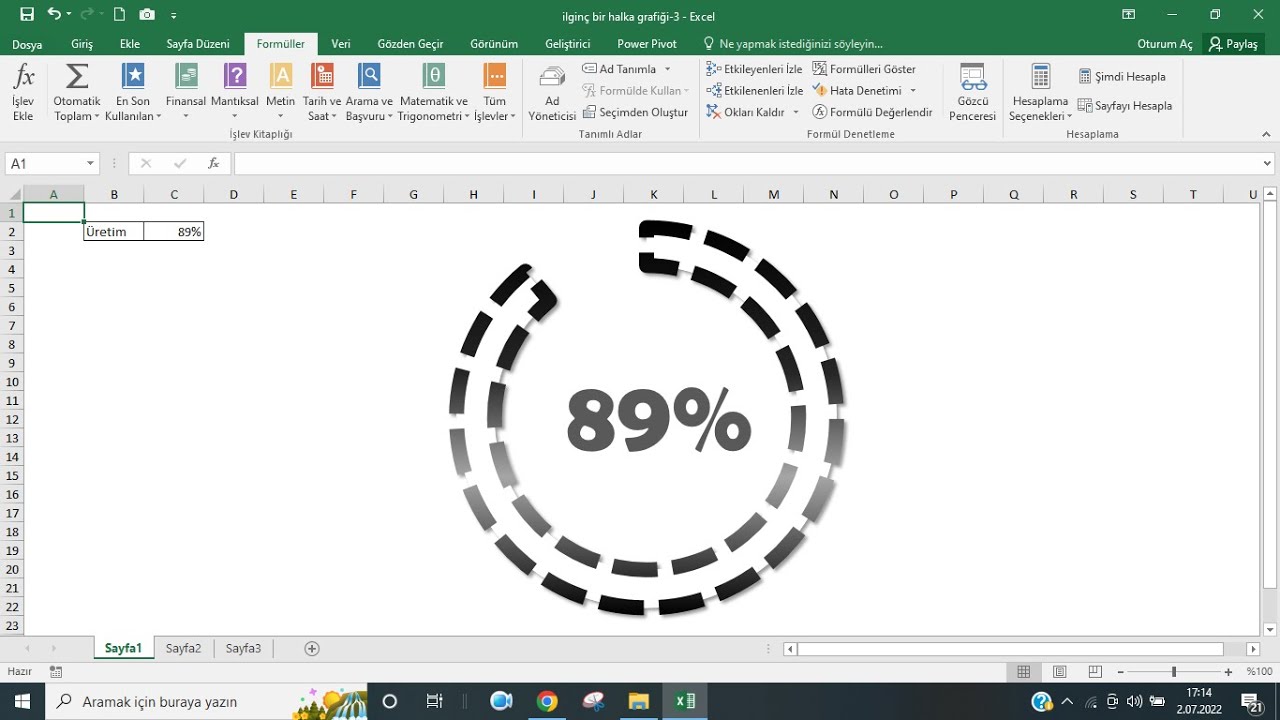
Task: Switch to Normal view in status bar
Action: [1023, 672]
